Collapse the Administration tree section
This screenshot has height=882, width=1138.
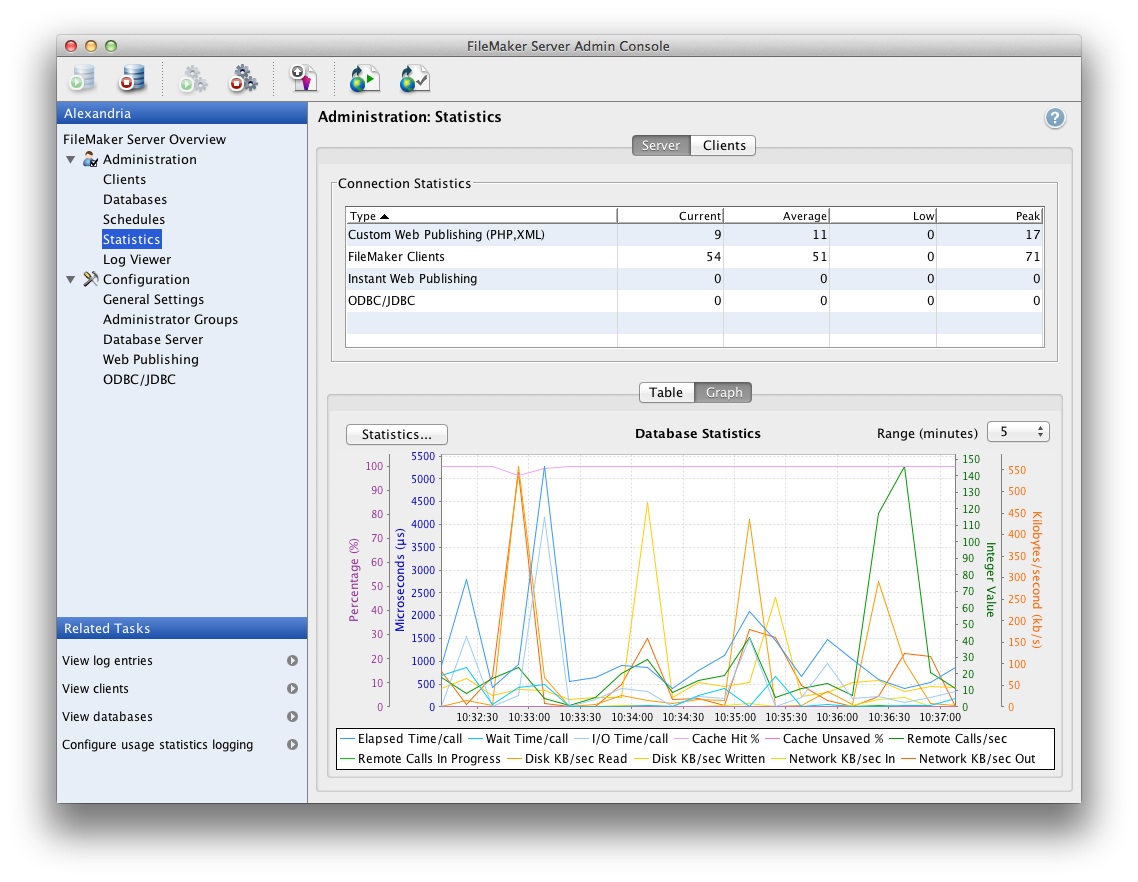click(70, 160)
